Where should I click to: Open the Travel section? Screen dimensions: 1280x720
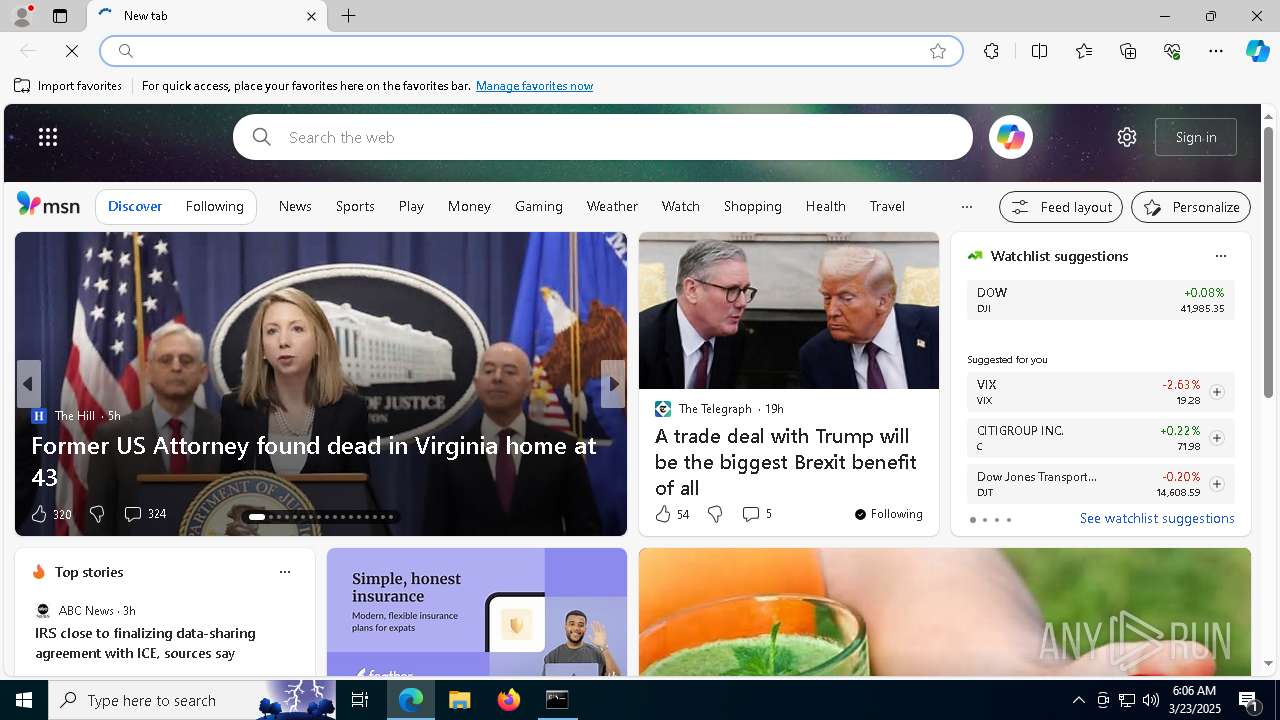887,206
